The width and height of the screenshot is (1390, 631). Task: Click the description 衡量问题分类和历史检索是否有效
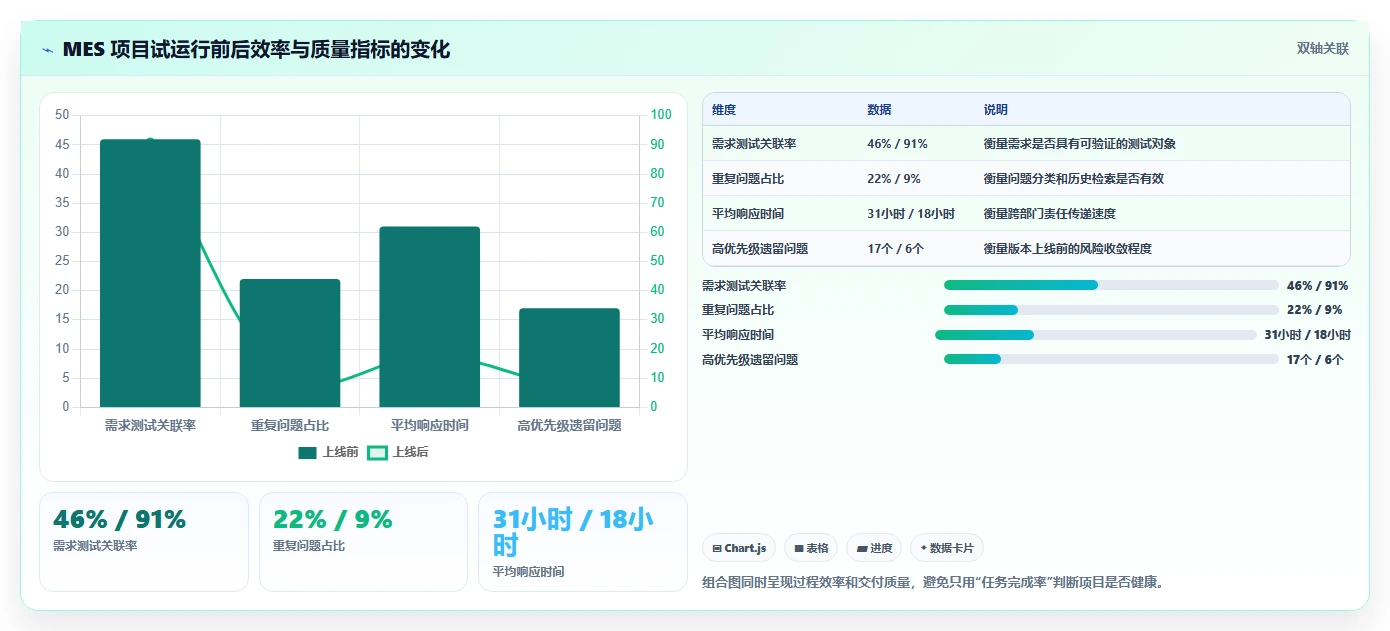click(1074, 179)
